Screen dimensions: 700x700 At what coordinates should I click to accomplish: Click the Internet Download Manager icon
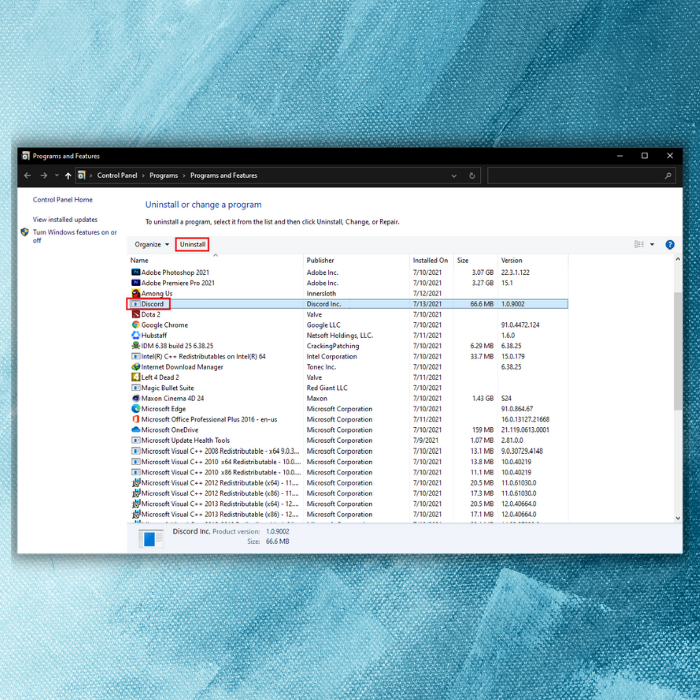[x=136, y=367]
